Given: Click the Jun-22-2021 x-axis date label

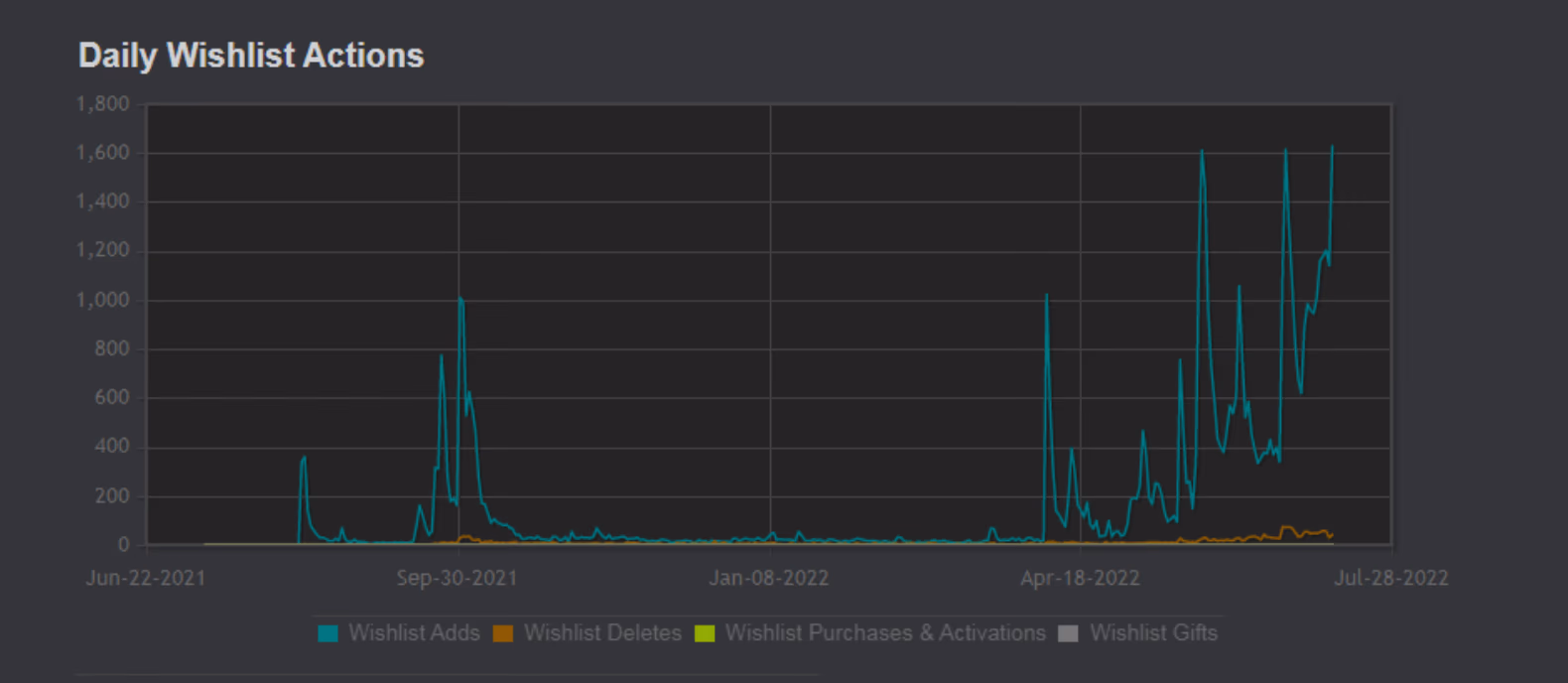Looking at the screenshot, I should pyautogui.click(x=146, y=578).
